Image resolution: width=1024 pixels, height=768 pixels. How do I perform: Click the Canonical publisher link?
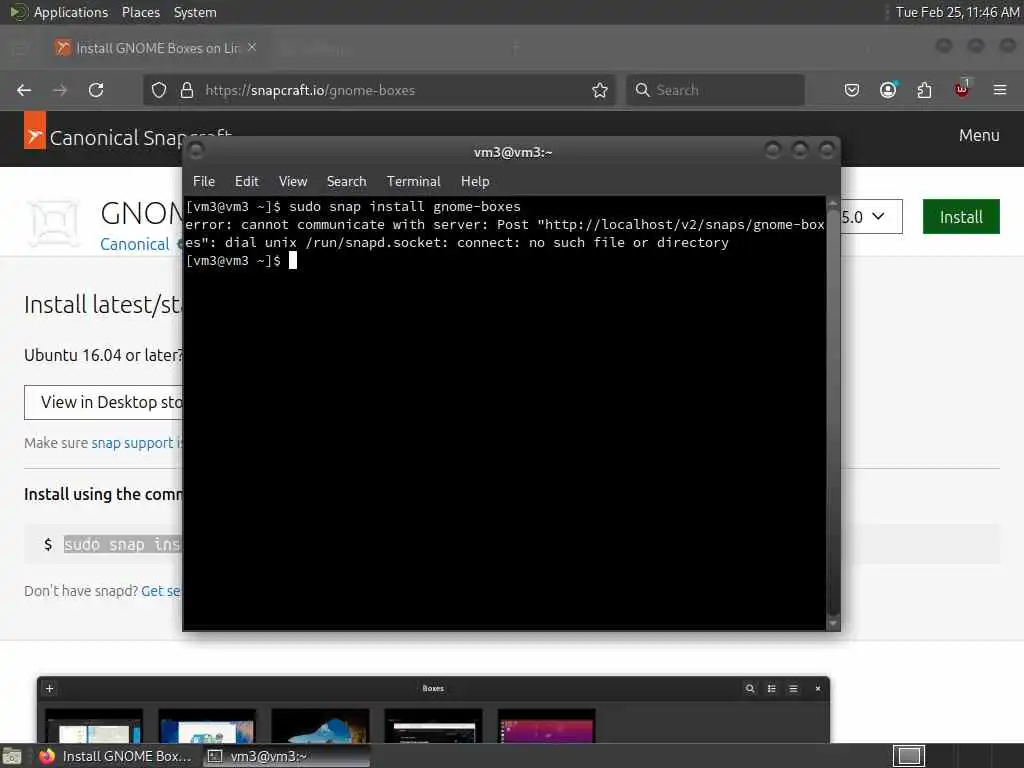134,244
